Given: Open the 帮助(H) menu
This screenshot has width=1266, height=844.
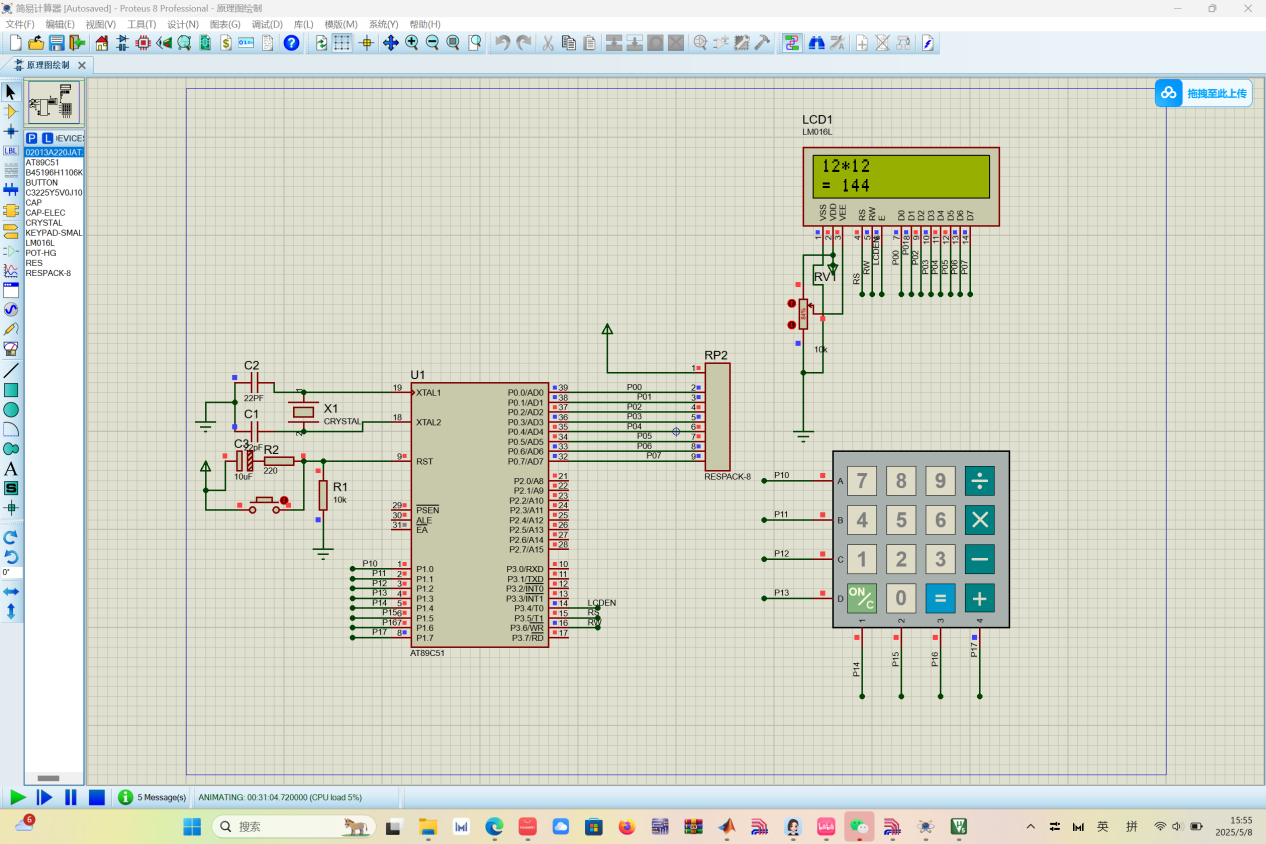Looking at the screenshot, I should pos(425,24).
